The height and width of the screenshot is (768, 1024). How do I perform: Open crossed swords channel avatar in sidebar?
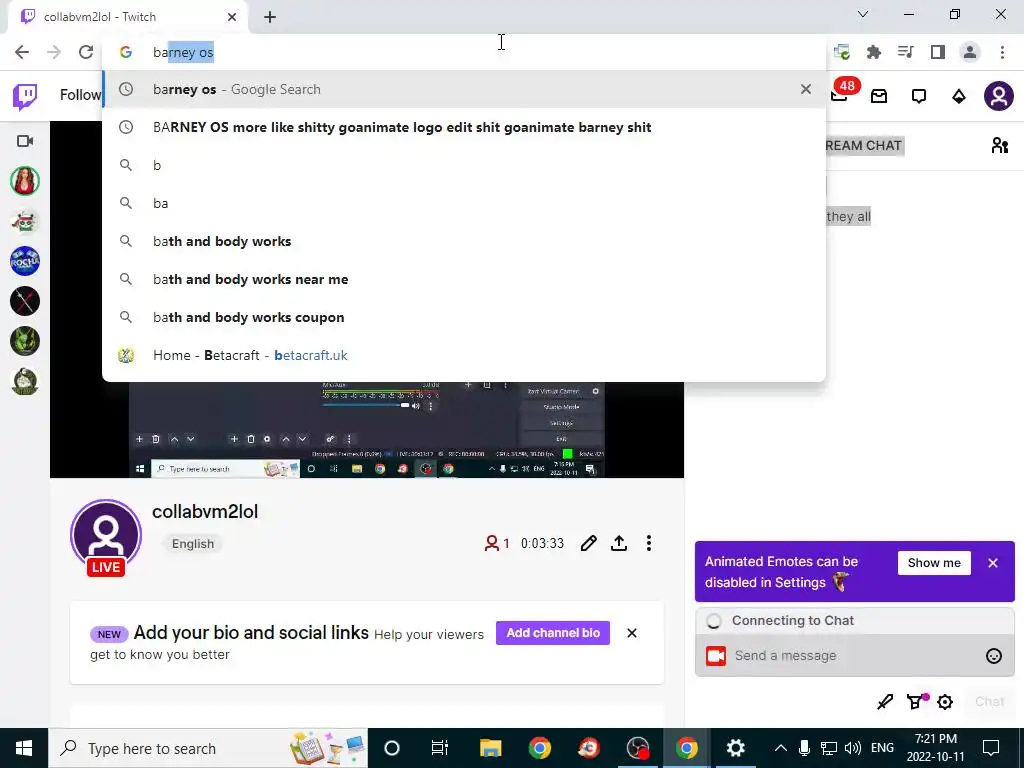25,301
